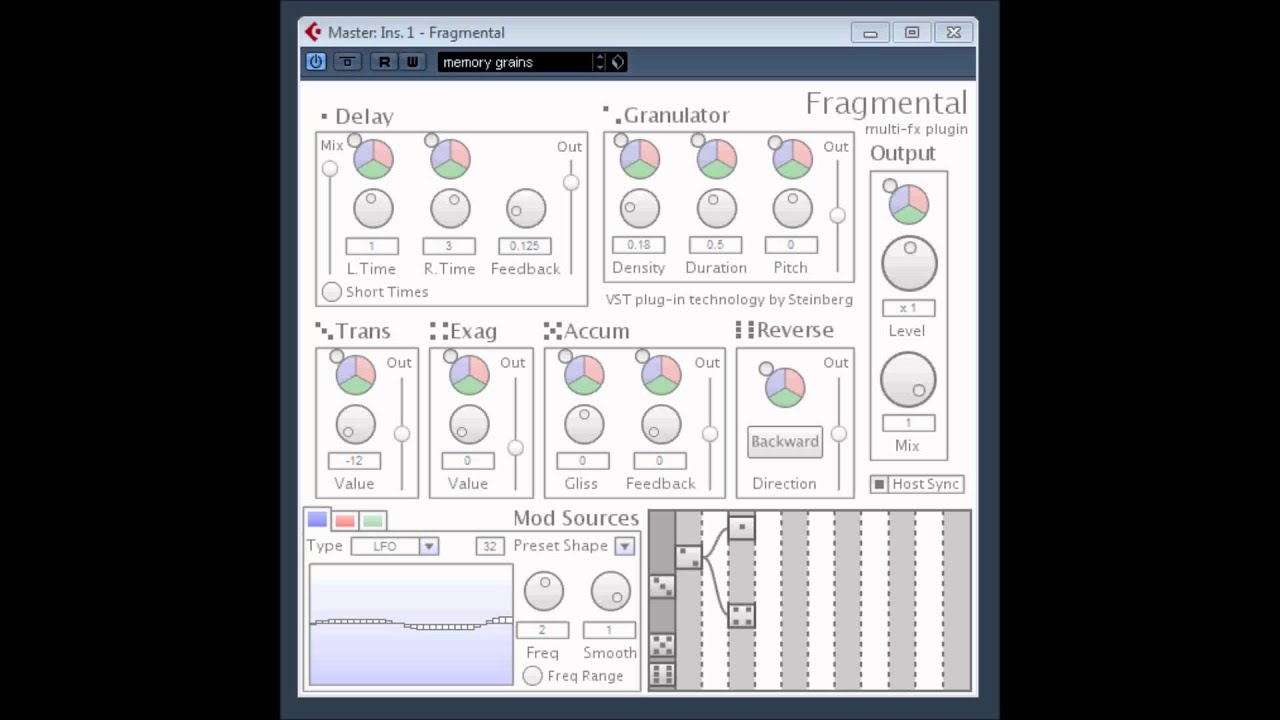Select the five-dot Accum block in routing sidebar
The width and height of the screenshot is (1280, 720).
[662, 645]
